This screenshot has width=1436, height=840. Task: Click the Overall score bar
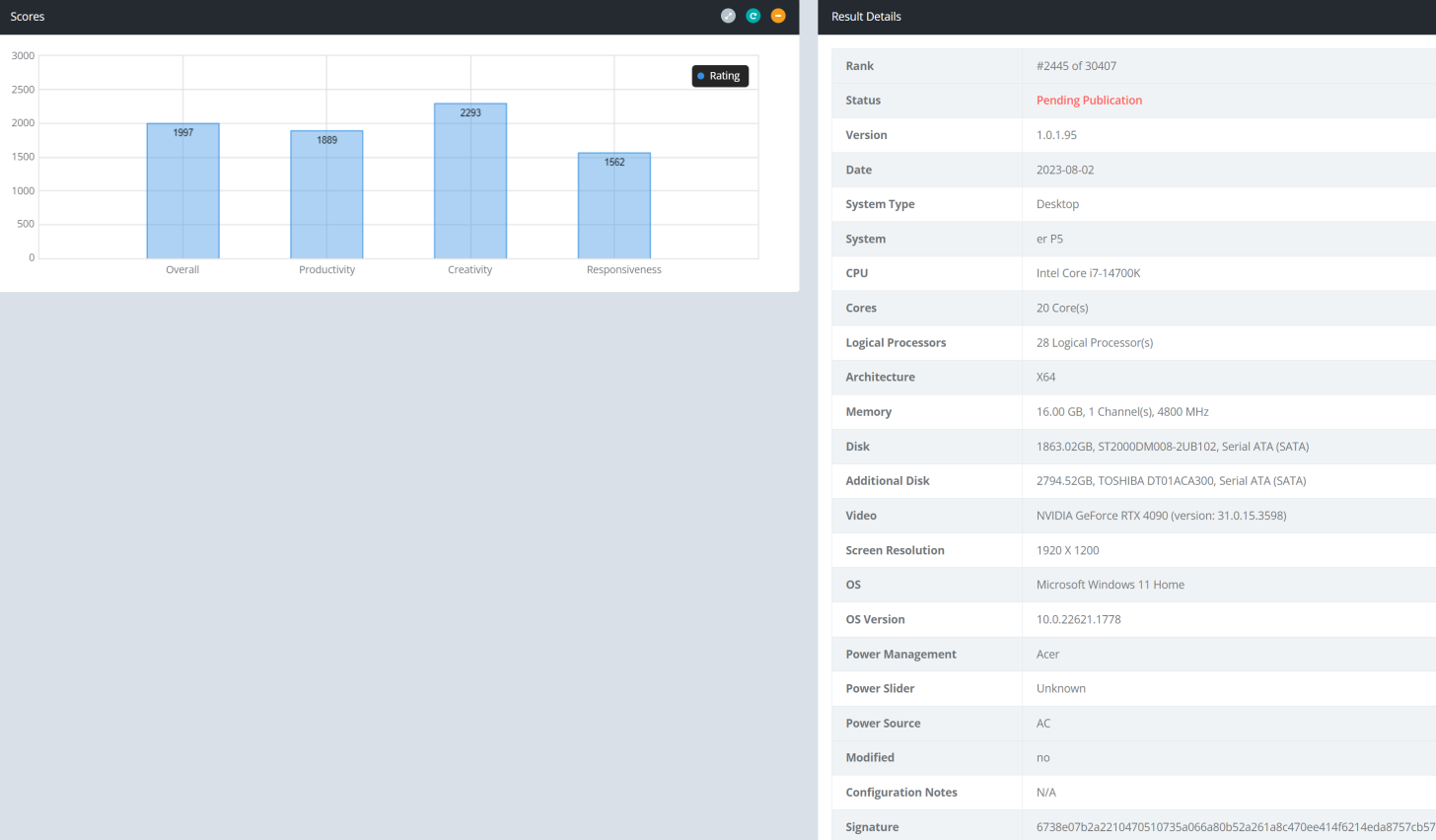coord(182,191)
